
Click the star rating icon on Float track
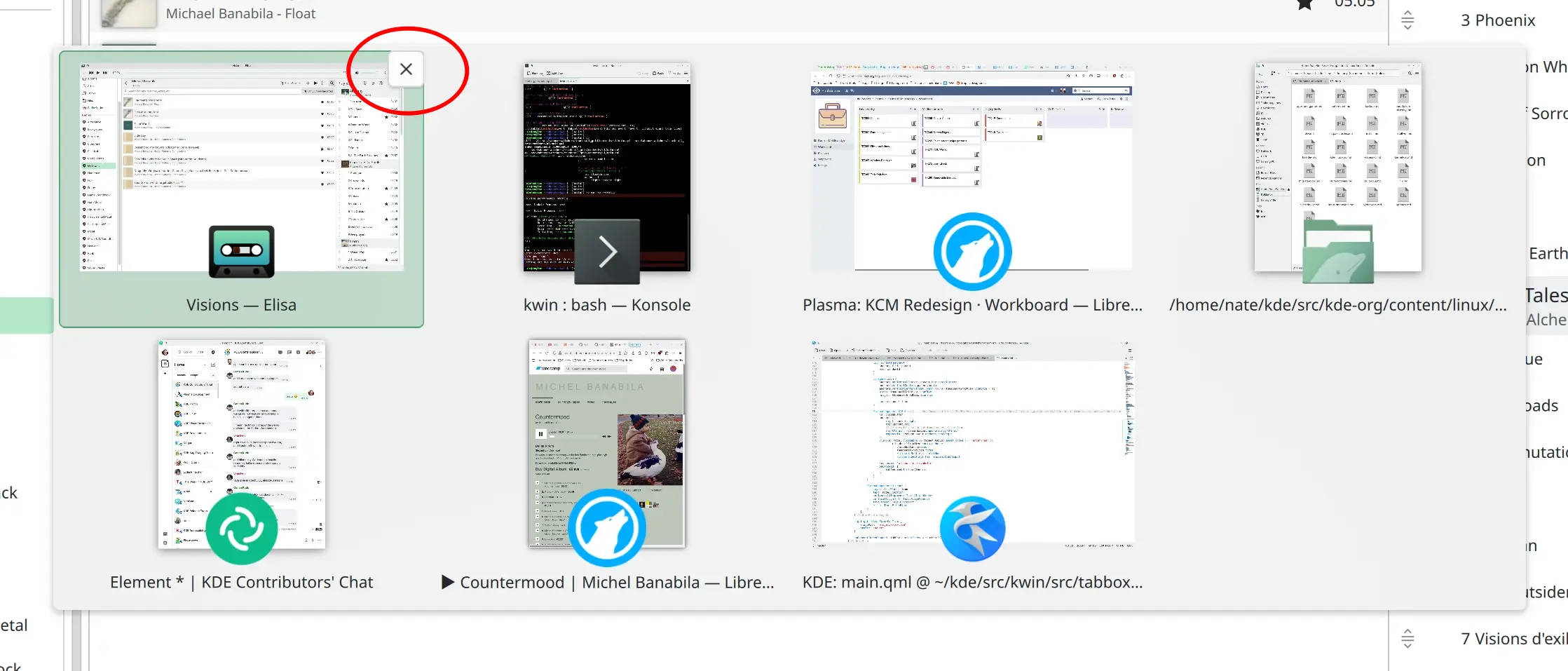[x=1304, y=5]
